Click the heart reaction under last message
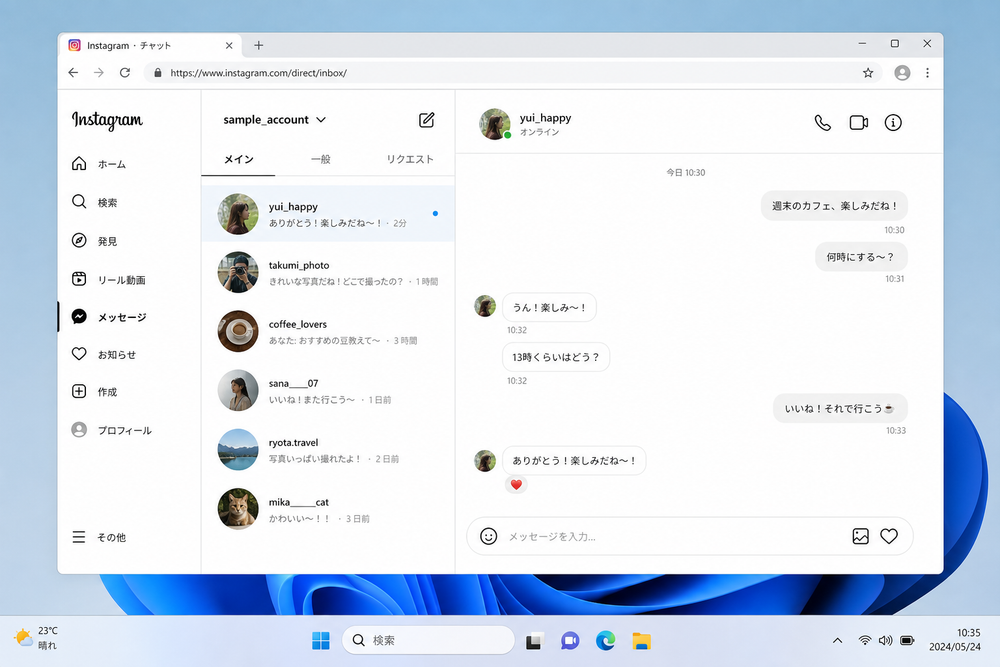The height and width of the screenshot is (667, 1000). click(516, 485)
